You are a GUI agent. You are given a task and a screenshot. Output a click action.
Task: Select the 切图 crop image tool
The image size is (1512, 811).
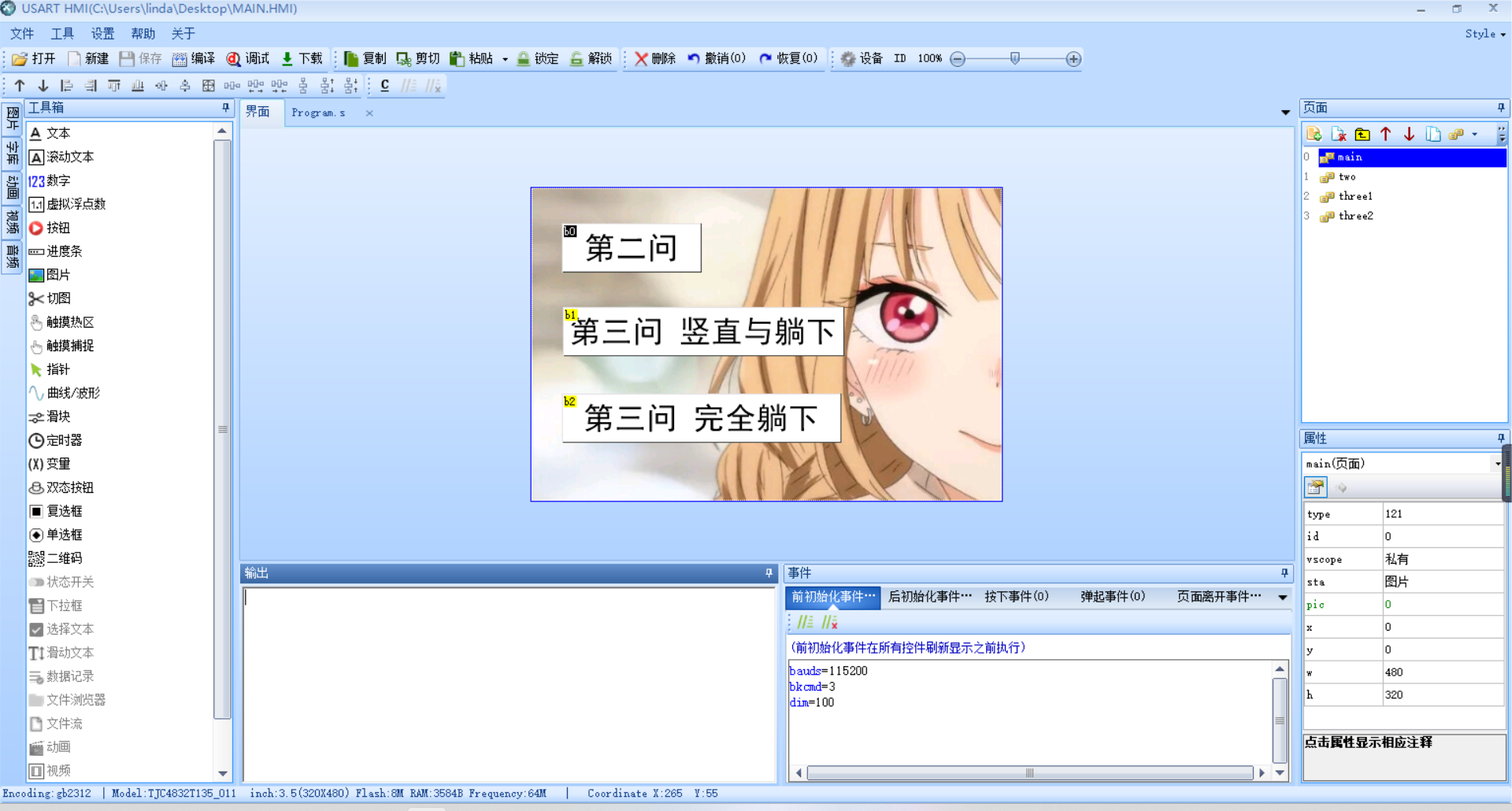click(50, 298)
